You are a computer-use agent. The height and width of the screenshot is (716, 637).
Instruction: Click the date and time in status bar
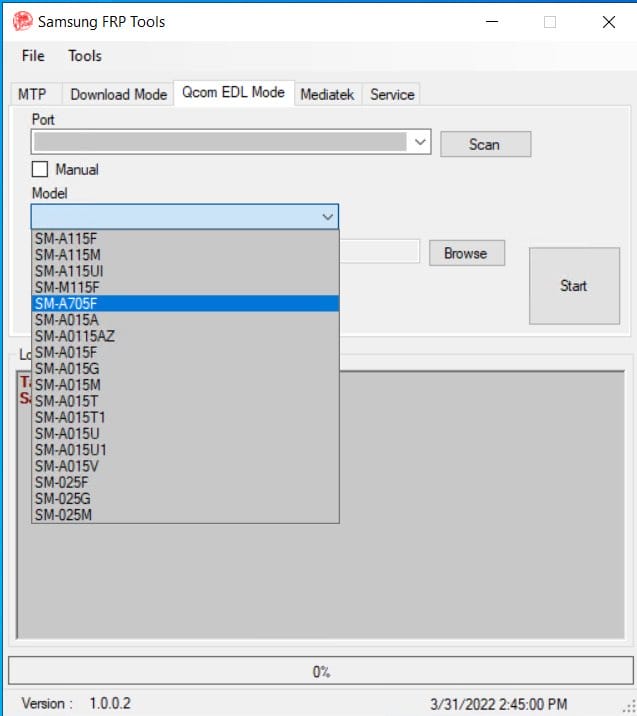499,704
